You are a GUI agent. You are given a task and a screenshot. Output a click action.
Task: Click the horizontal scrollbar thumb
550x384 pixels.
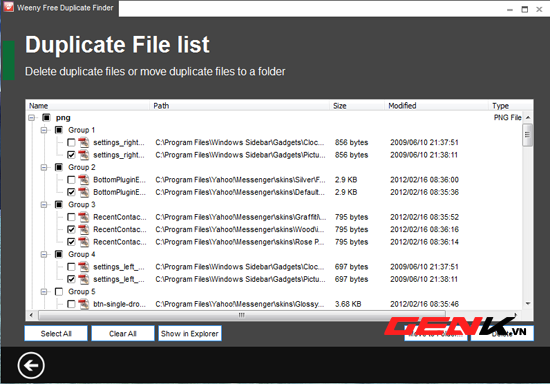(242, 315)
